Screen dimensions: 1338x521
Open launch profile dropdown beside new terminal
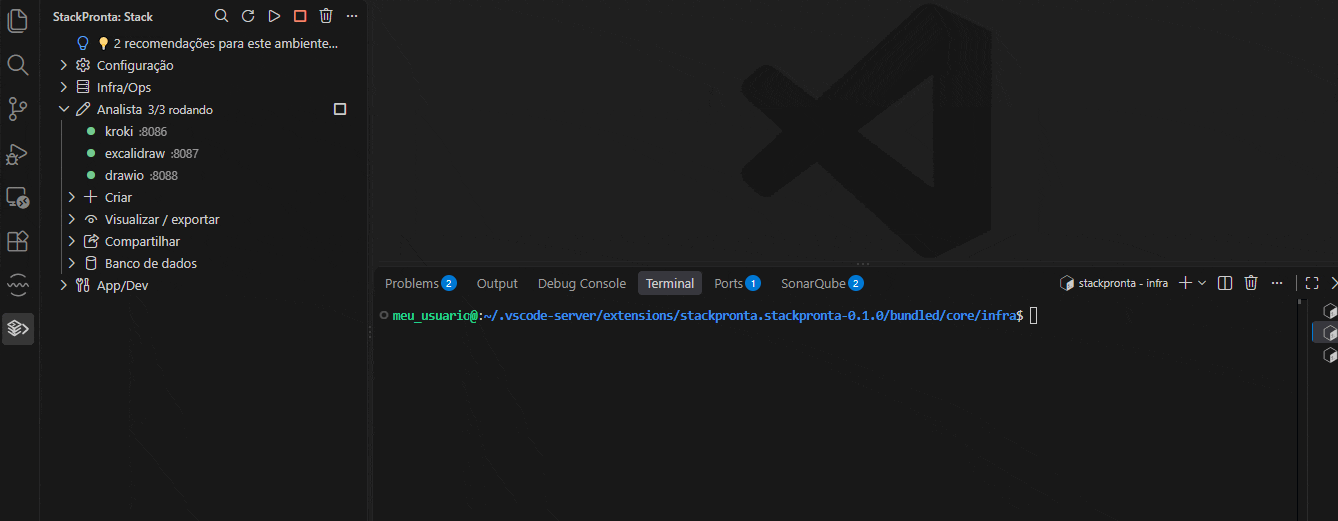[1202, 283]
